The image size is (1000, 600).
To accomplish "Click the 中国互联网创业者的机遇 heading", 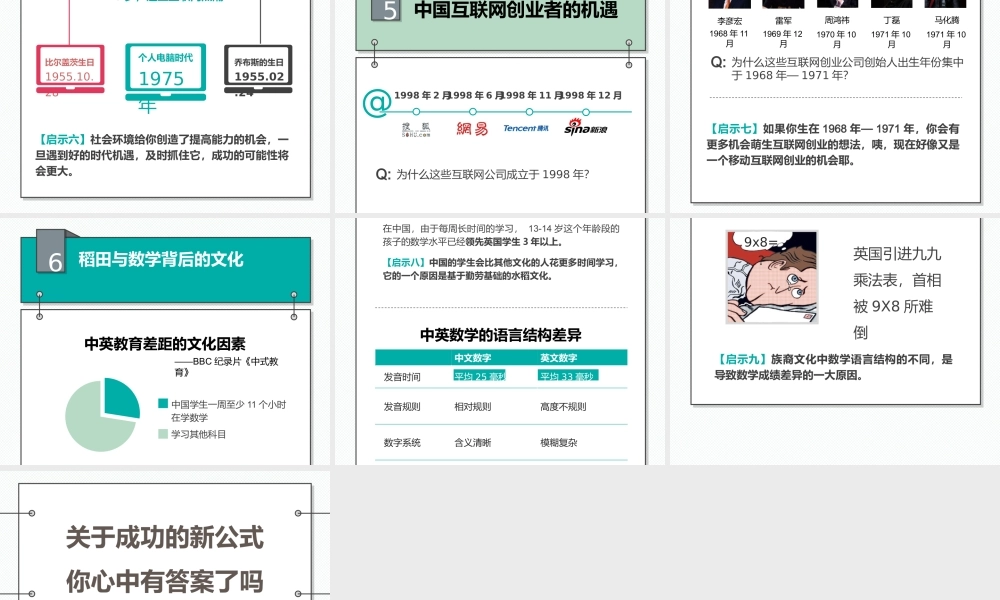I will tap(515, 11).
